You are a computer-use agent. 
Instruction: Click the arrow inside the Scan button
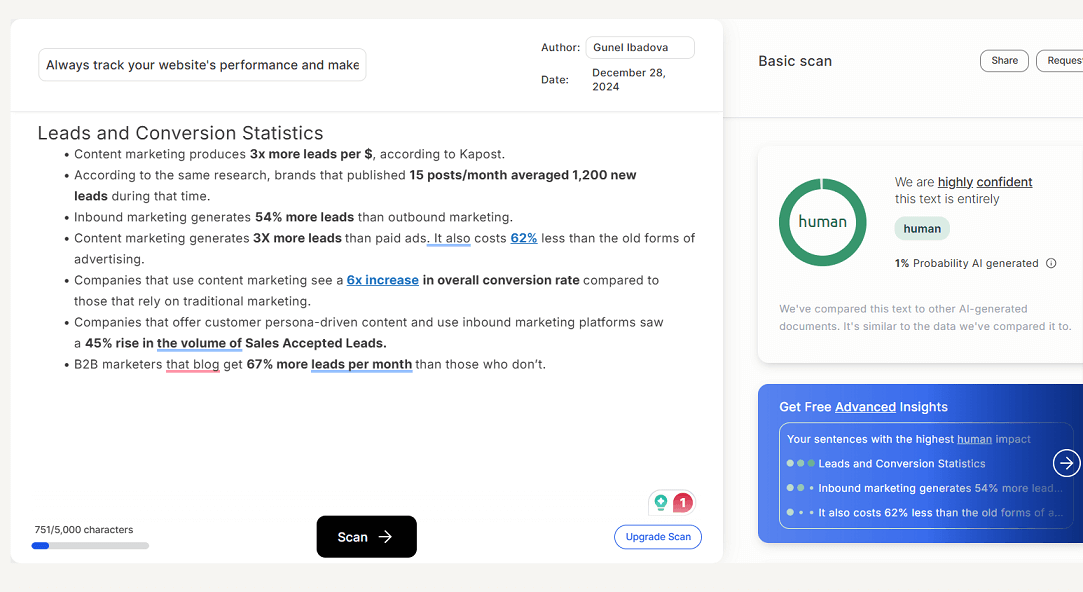385,537
